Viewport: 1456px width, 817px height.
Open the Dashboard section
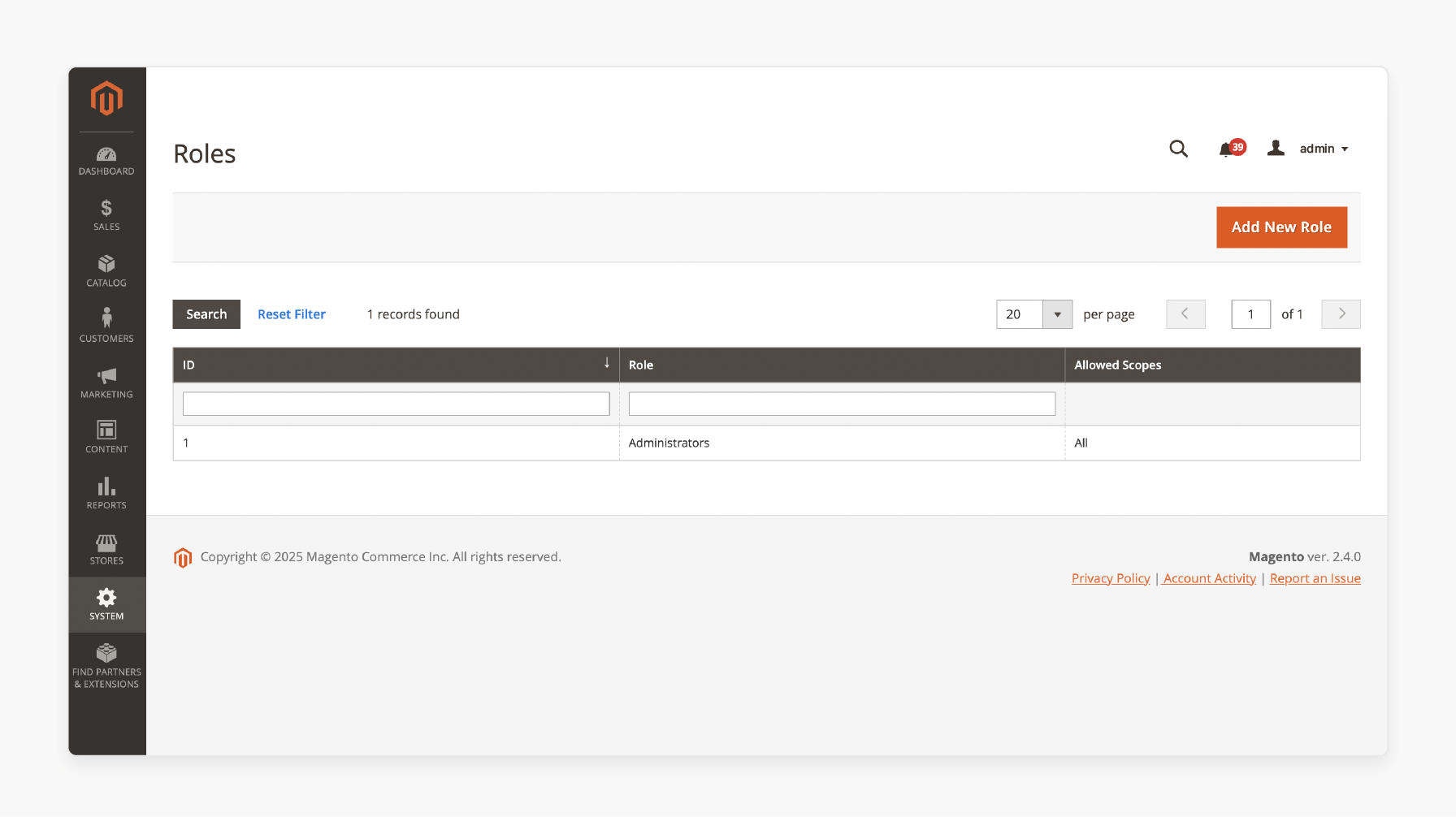coord(106,161)
